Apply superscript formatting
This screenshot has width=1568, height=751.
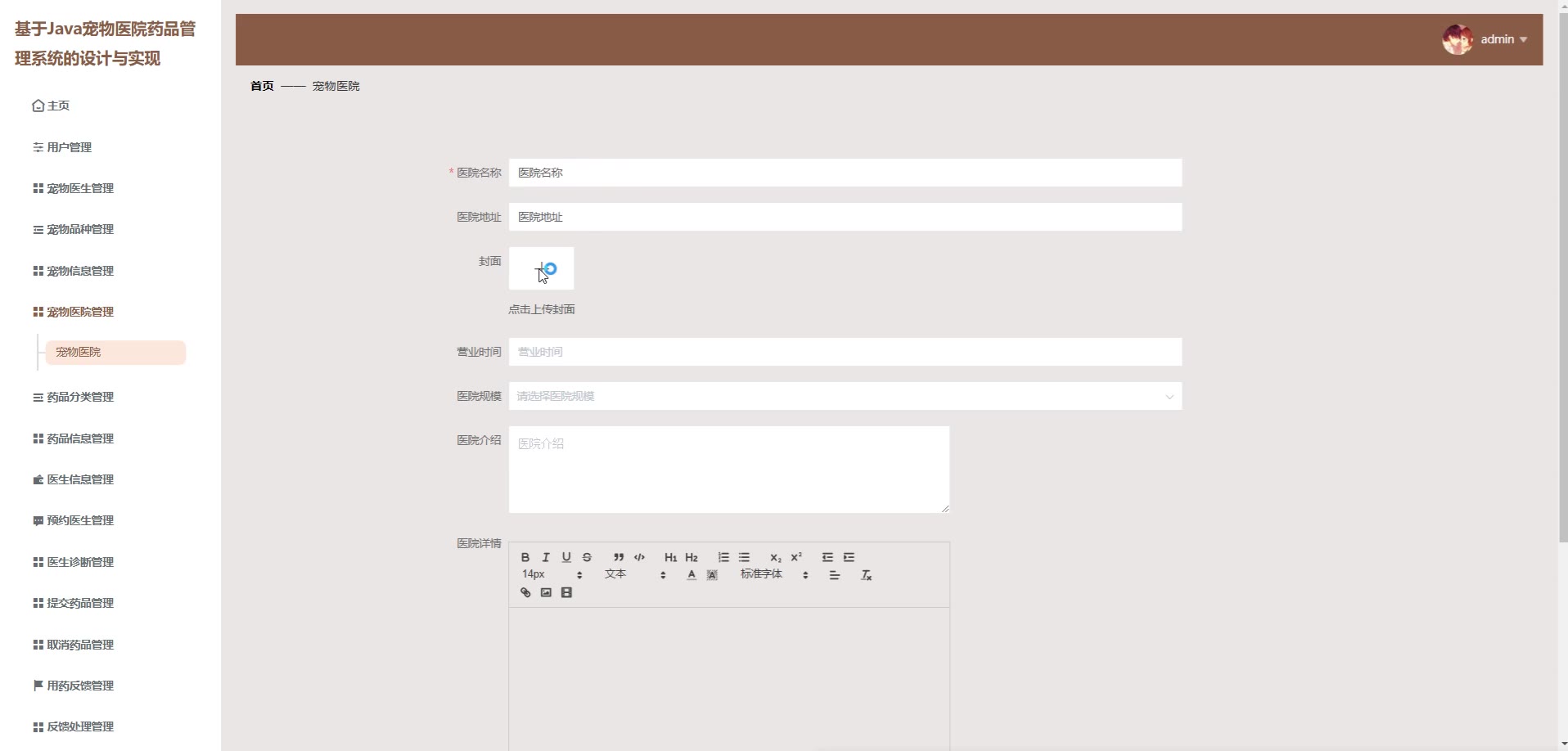[x=796, y=557]
